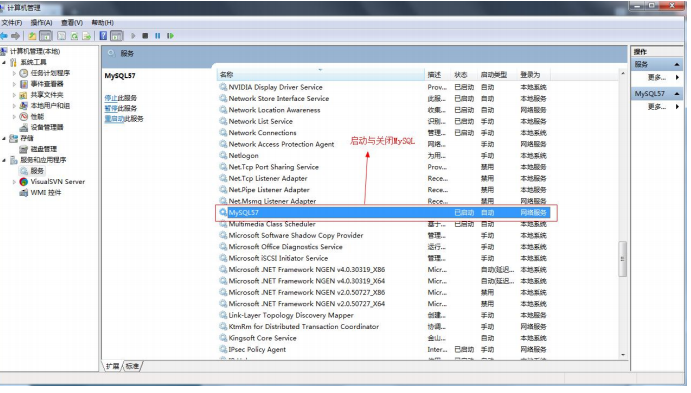Click the Export List toolbar icon

pyautogui.click(x=87, y=36)
